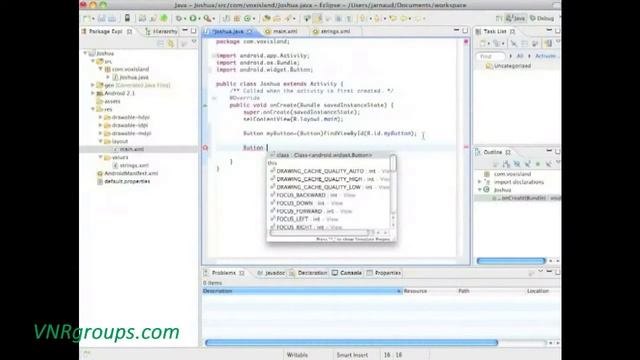Viewport: 640px width, 360px height.
Task: Click the autocomplete popup vertical scrollbar
Action: (393, 192)
